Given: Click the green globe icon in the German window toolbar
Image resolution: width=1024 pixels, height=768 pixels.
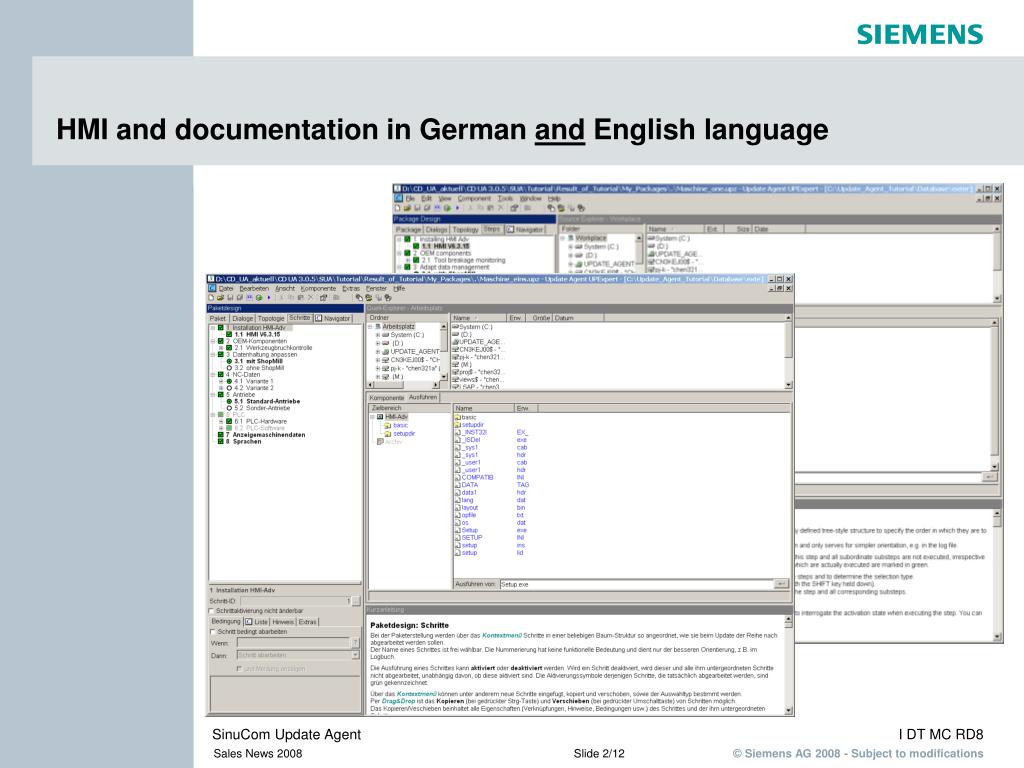Looking at the screenshot, I should coord(259,298).
